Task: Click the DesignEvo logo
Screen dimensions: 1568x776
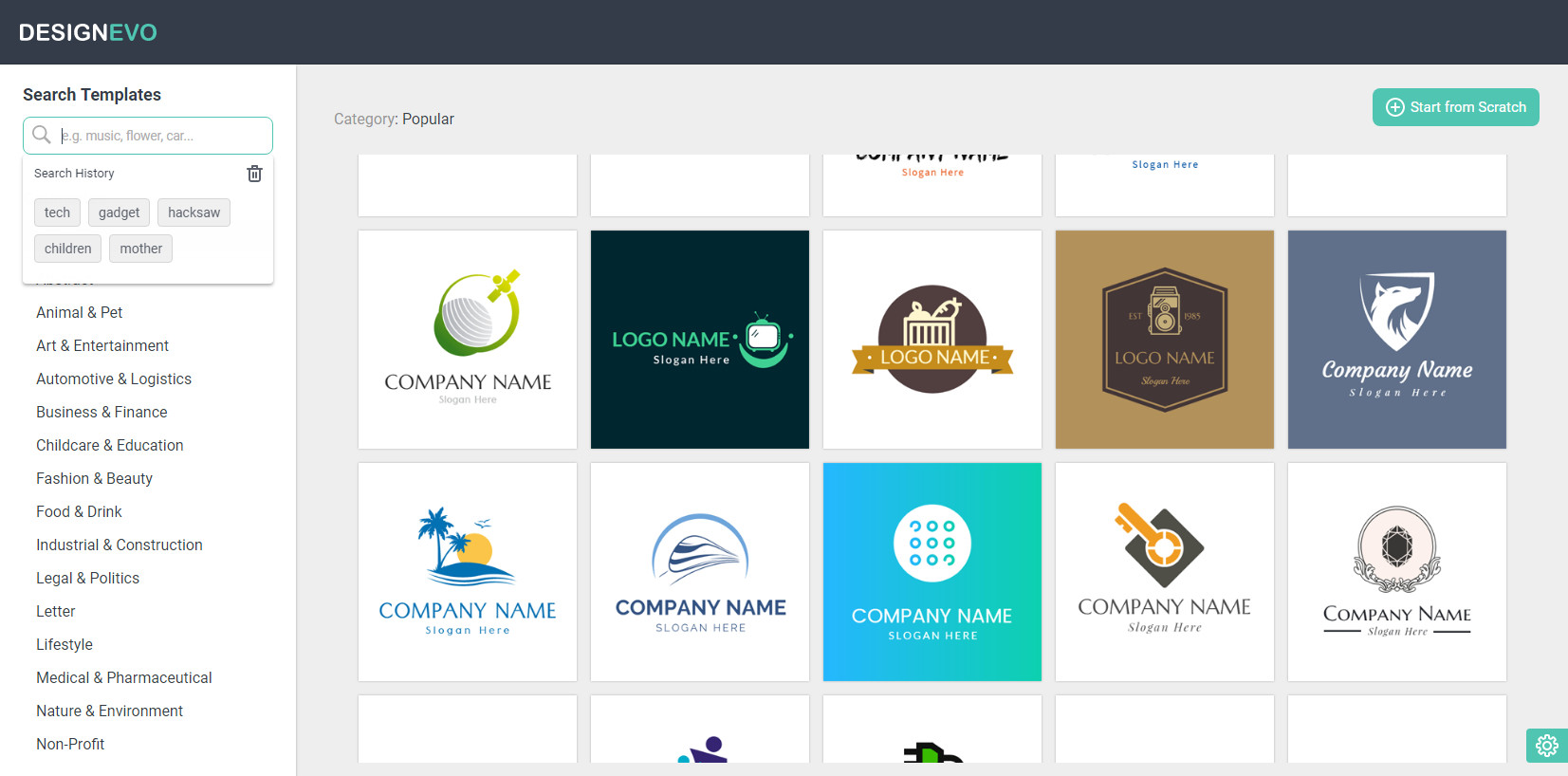Action: click(x=88, y=32)
